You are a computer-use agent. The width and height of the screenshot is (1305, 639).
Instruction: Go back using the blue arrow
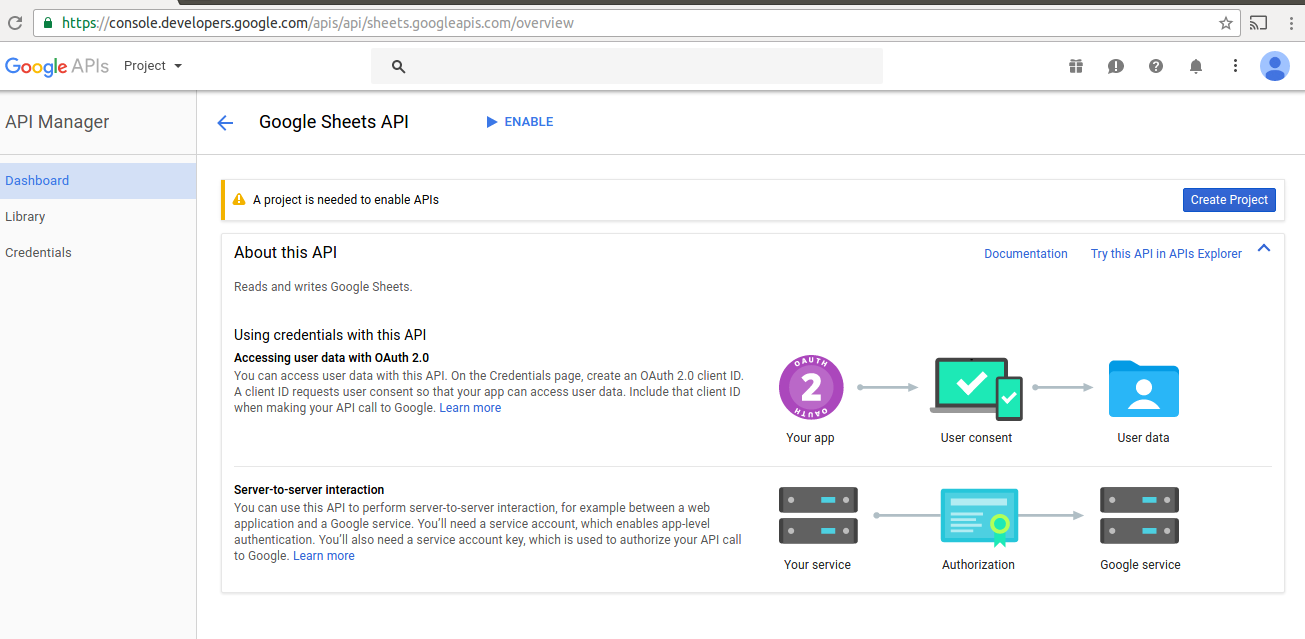pyautogui.click(x=225, y=123)
